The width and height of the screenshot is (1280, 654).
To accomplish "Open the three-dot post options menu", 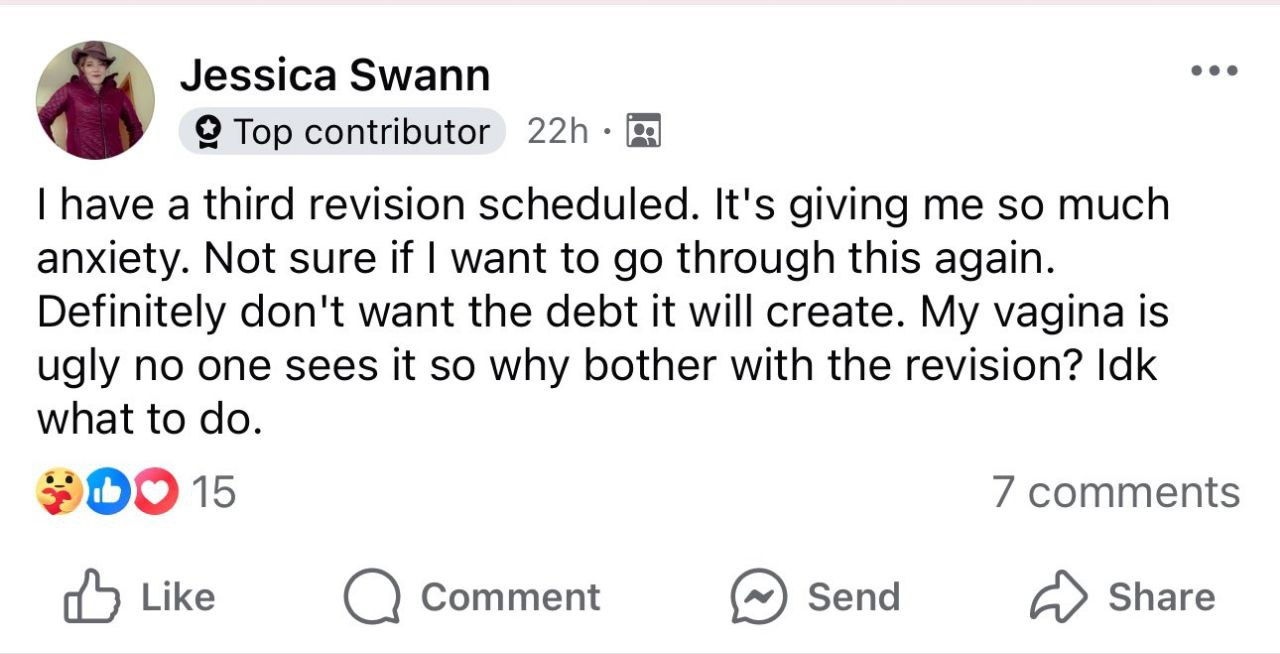I will point(1214,71).
